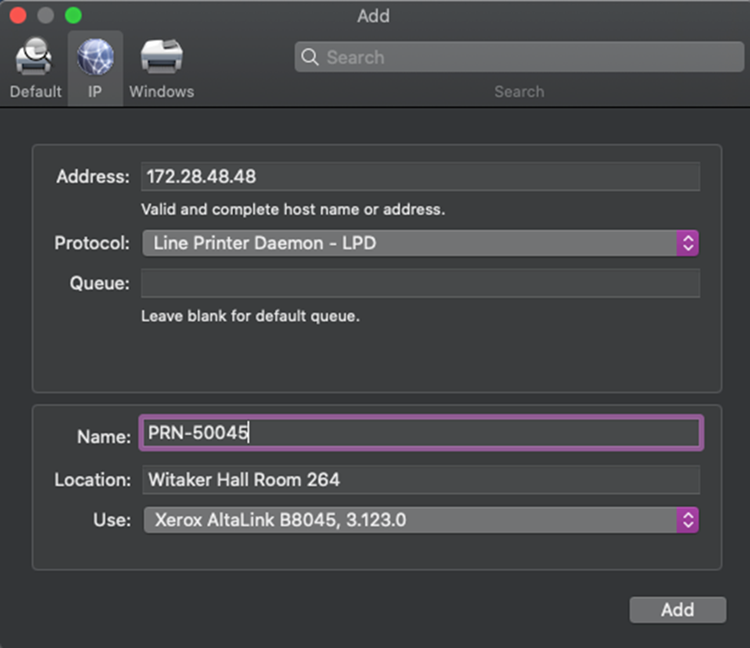Click the Name field containing PRN-50045

pos(420,434)
